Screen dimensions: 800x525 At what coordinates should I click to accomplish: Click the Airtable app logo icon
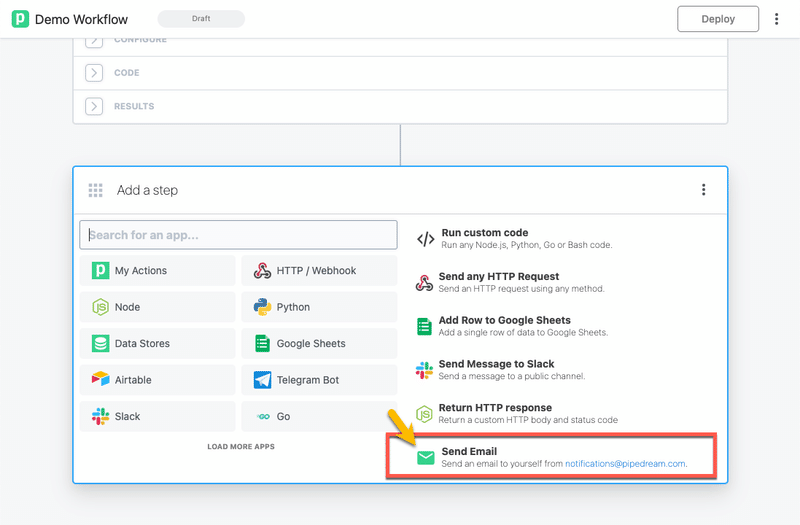click(x=101, y=379)
